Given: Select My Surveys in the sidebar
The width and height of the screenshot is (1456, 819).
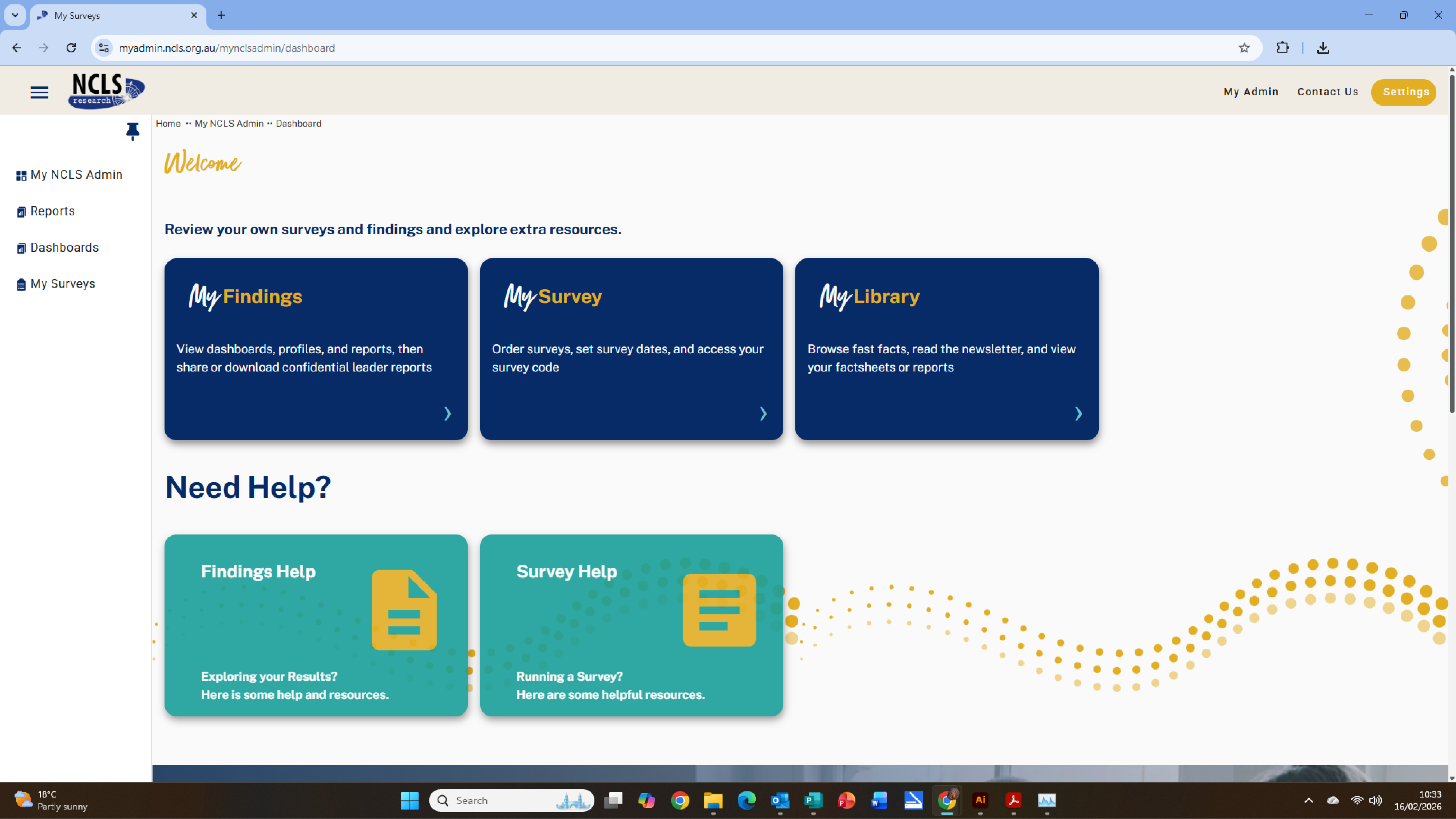Looking at the screenshot, I should [62, 284].
